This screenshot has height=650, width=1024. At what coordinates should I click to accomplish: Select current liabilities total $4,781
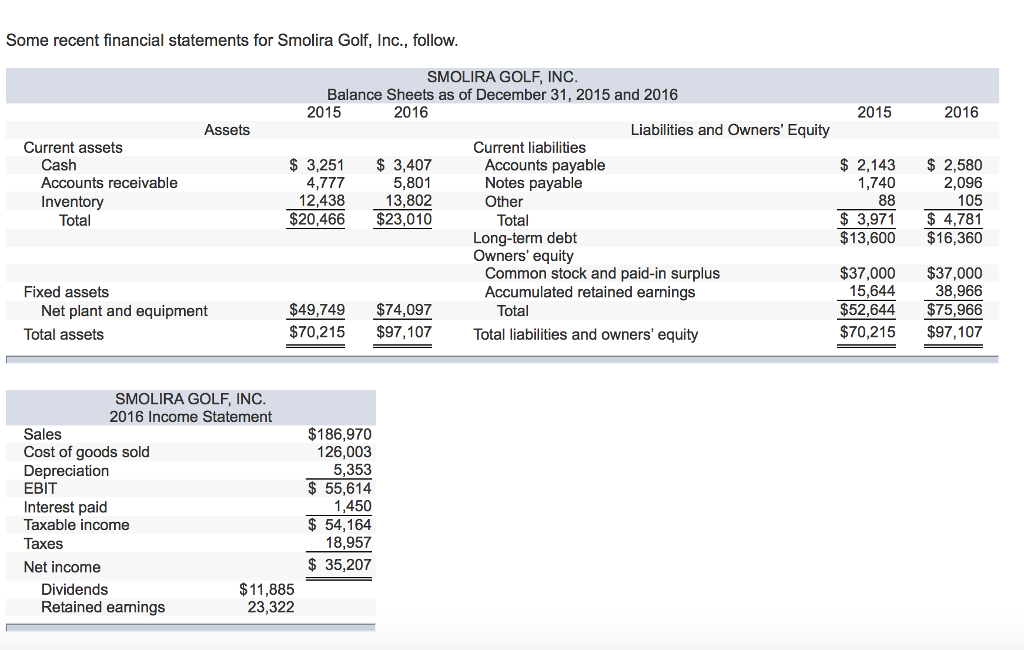pos(954,219)
